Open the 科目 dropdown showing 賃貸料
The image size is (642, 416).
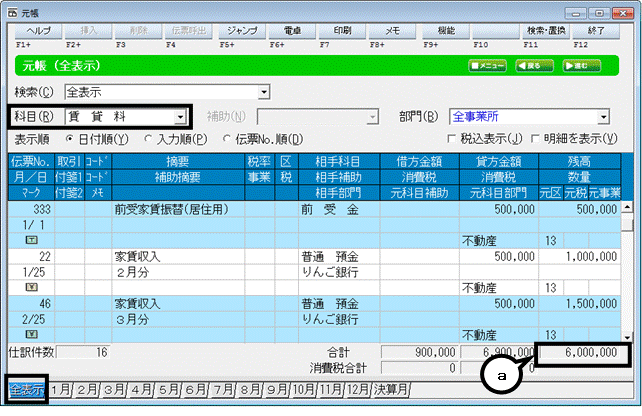click(x=180, y=118)
